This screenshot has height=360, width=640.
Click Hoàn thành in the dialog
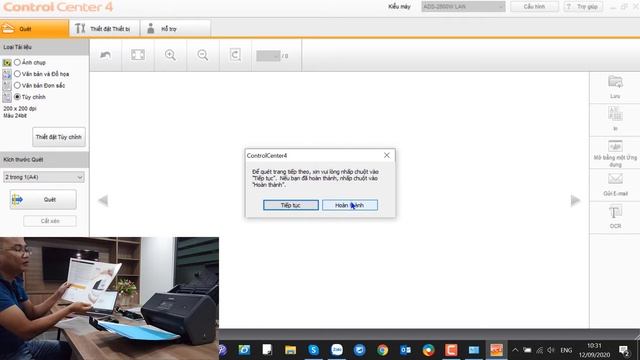(x=350, y=205)
